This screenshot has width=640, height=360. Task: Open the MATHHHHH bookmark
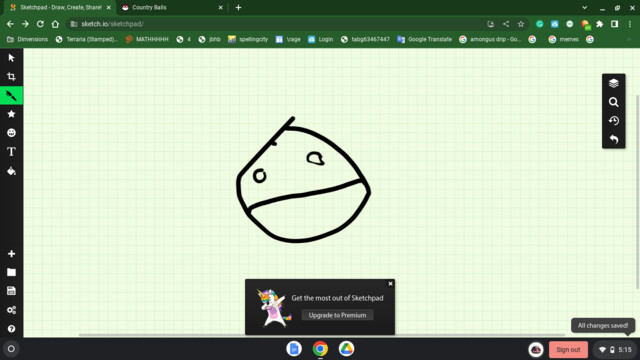[x=147, y=39]
